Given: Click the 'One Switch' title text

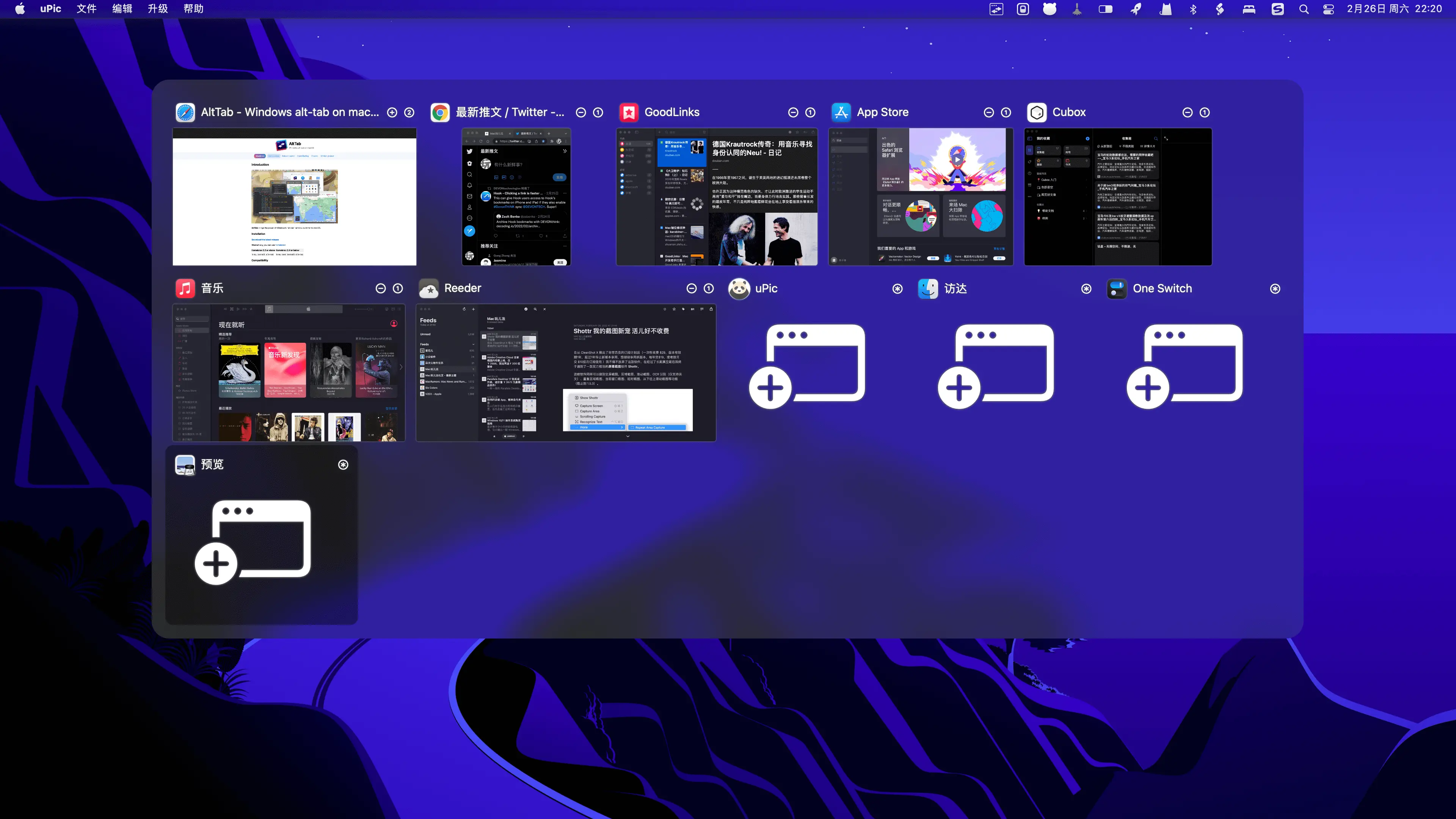Looking at the screenshot, I should click(1163, 288).
